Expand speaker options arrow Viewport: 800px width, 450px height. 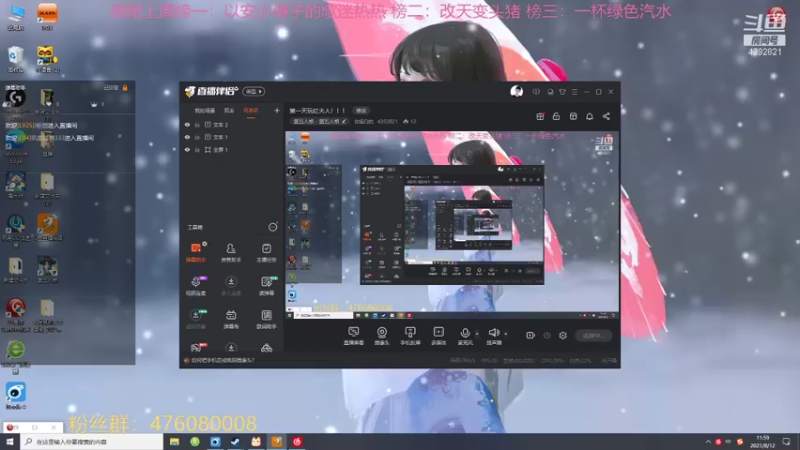(x=506, y=334)
